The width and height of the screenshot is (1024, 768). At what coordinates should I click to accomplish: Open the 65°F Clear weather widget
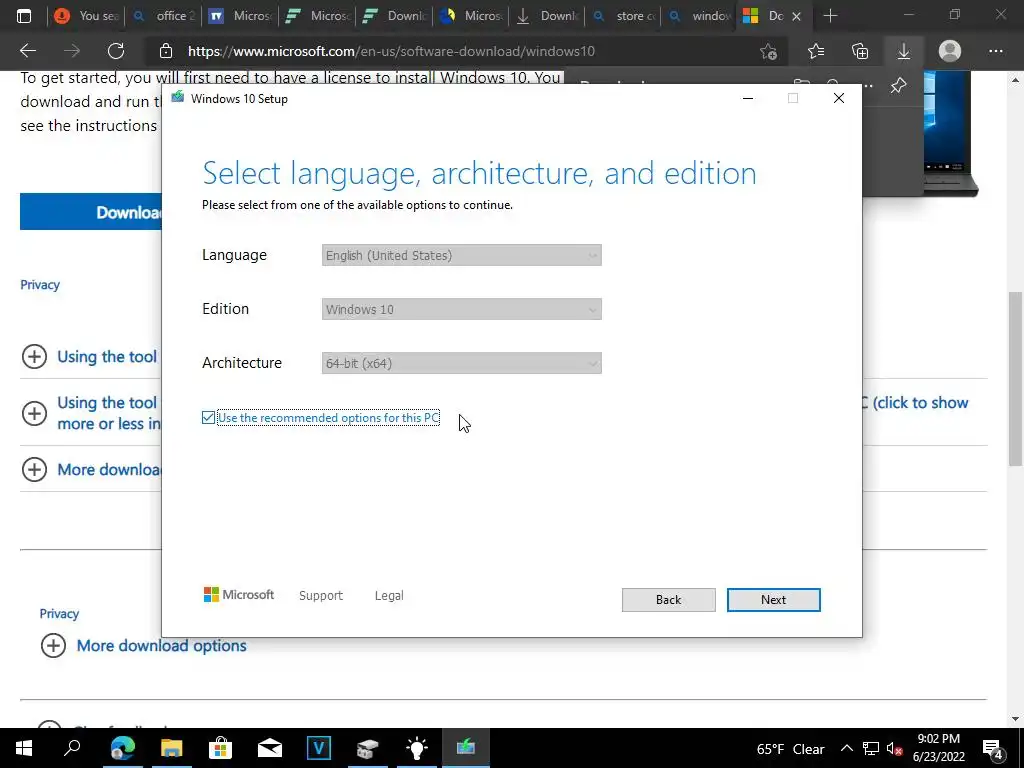[790, 749]
